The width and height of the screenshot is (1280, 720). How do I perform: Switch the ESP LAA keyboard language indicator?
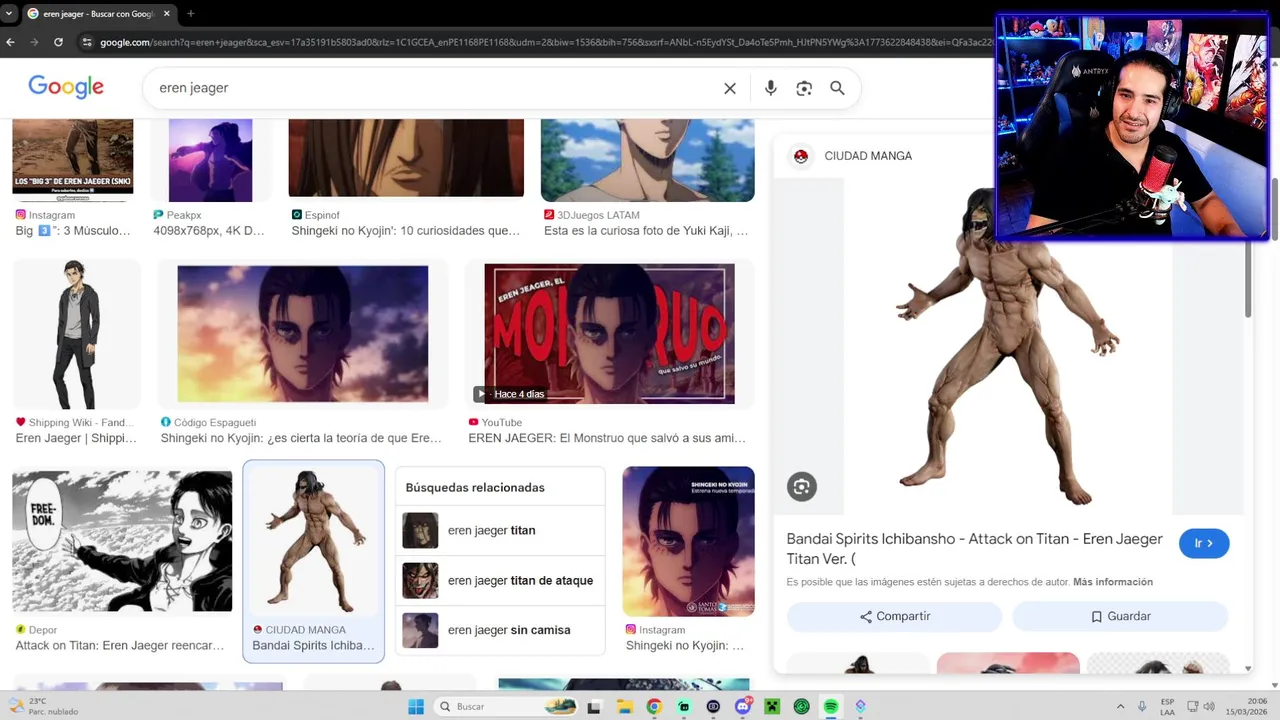point(1167,706)
